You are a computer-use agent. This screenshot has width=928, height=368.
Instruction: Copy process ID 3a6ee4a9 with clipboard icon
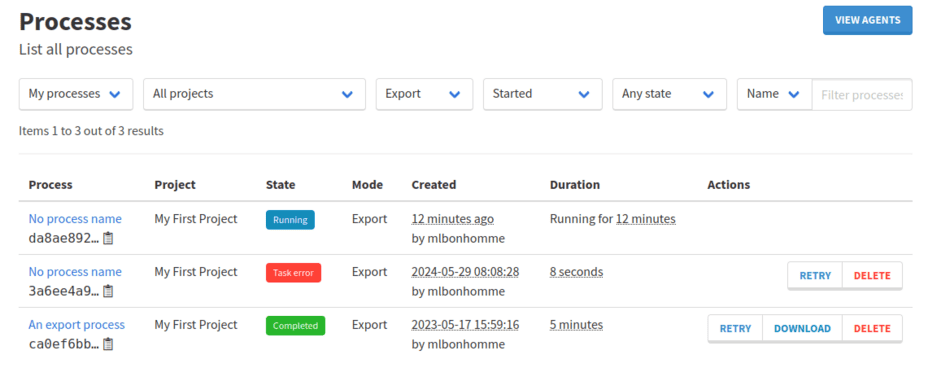pyautogui.click(x=108, y=291)
